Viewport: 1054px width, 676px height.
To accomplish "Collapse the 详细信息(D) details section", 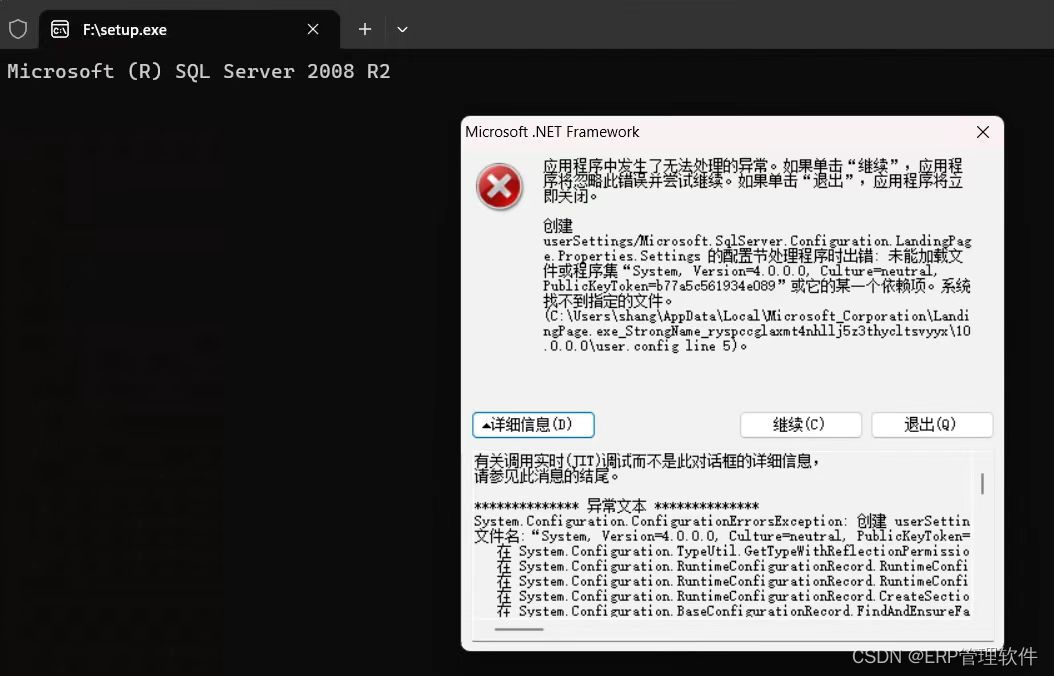I will tap(533, 424).
